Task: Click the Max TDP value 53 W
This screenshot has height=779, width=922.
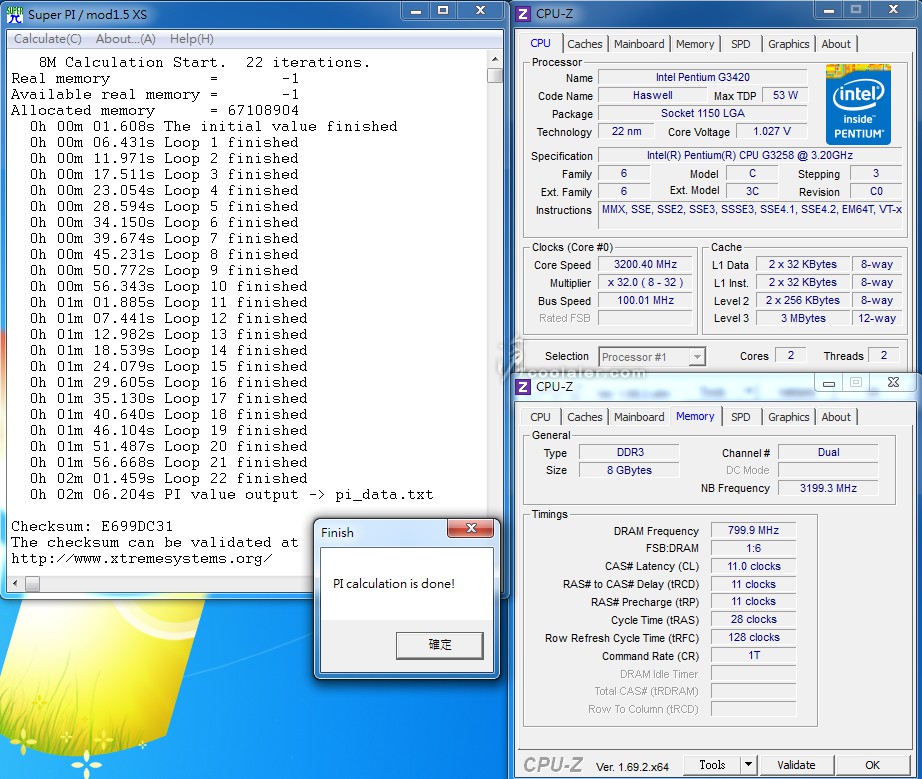Action: (785, 95)
